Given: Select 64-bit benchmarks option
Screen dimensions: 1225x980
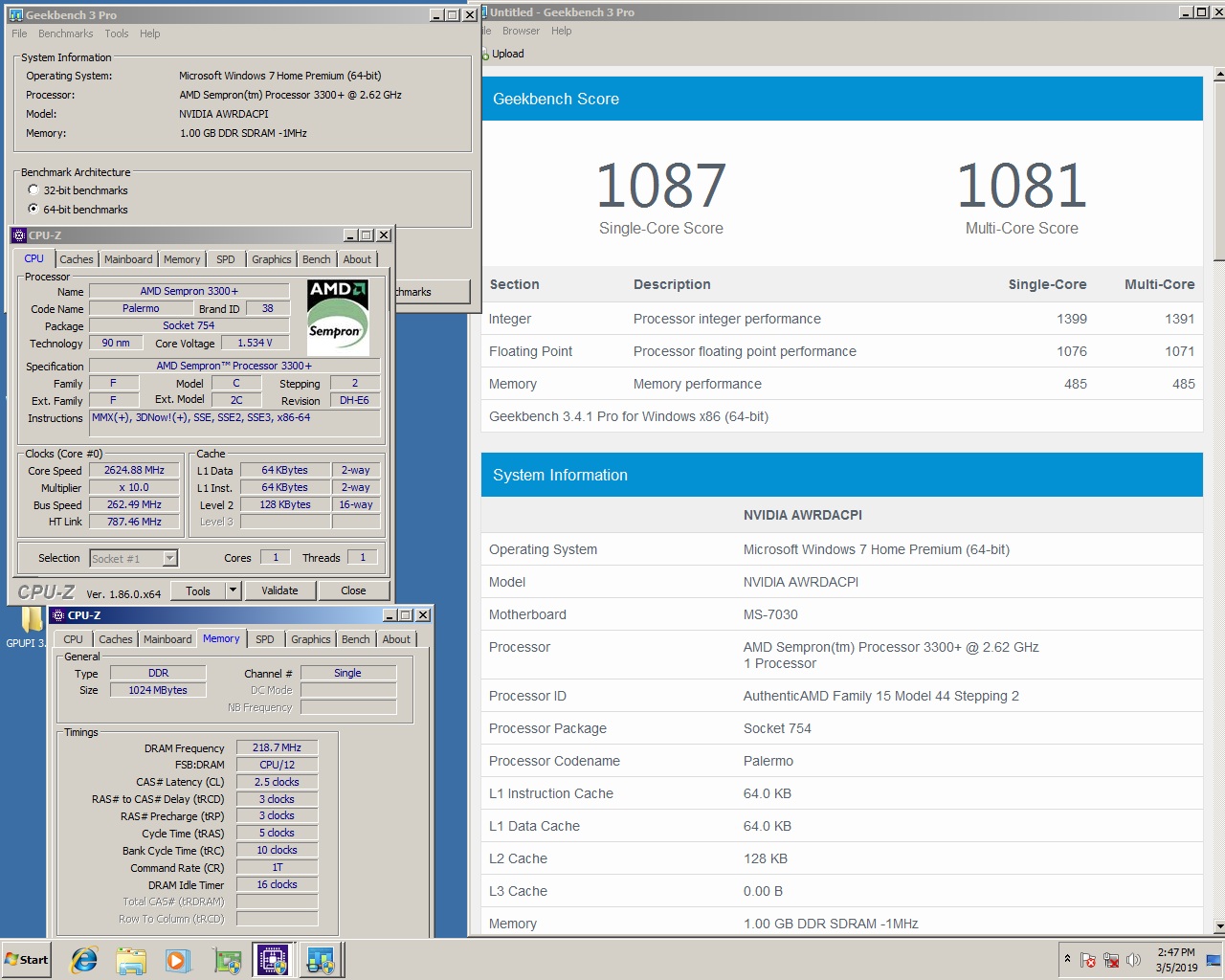Looking at the screenshot, I should 33,209.
